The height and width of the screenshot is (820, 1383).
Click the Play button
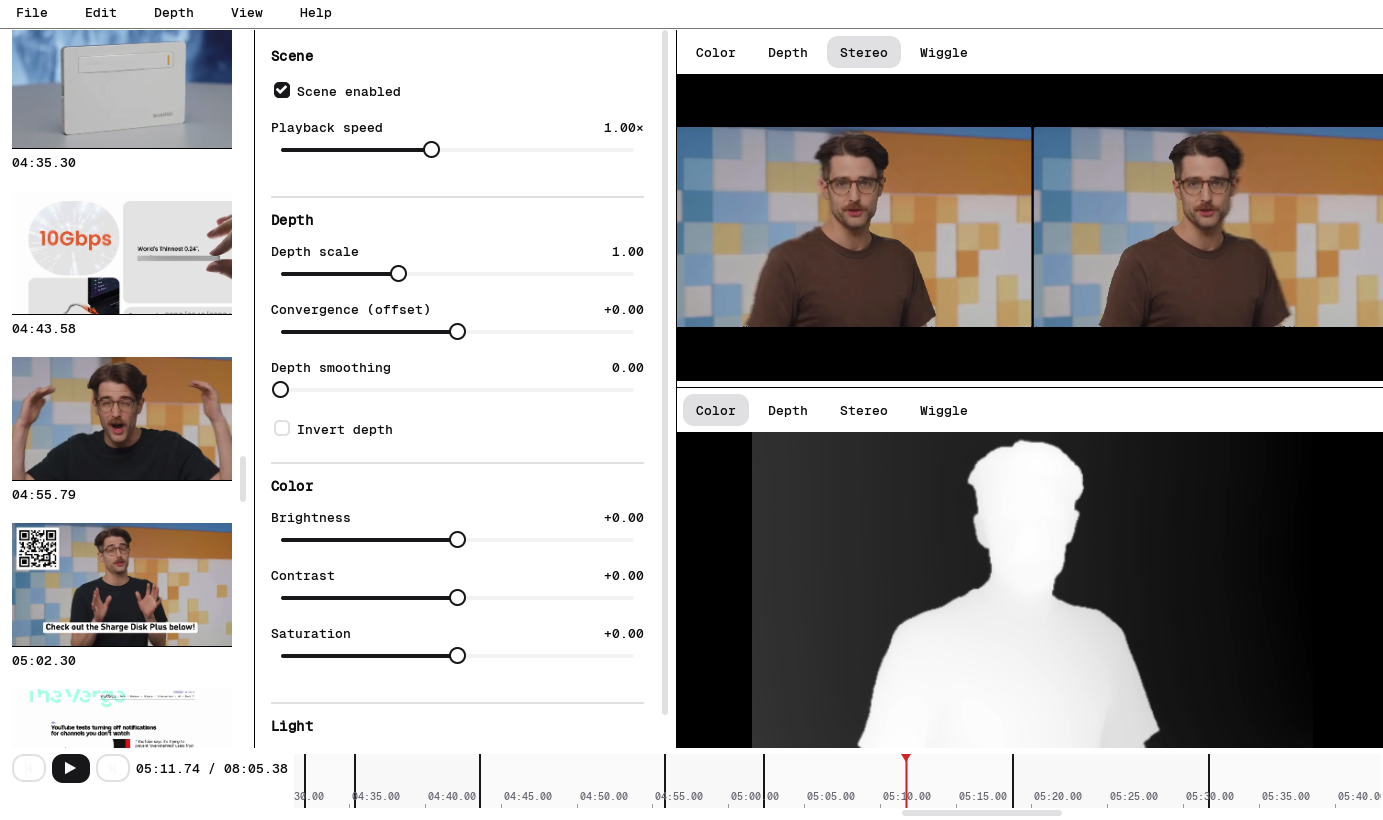[x=70, y=768]
